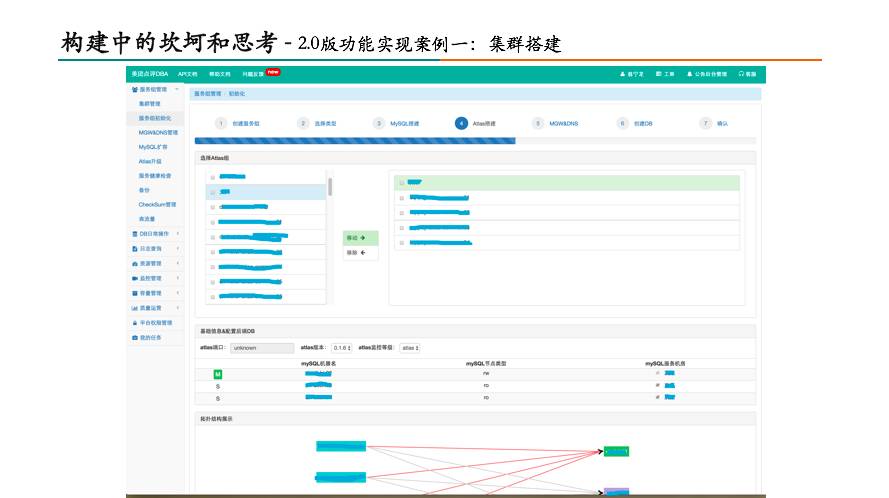Click the headset support icon in header
The width and height of the screenshot is (889, 498).
[741, 74]
